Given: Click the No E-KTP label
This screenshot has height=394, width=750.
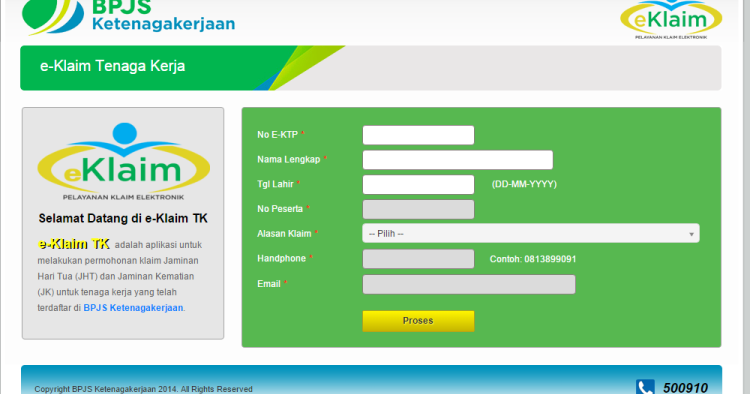Looking at the screenshot, I should coord(277,135).
